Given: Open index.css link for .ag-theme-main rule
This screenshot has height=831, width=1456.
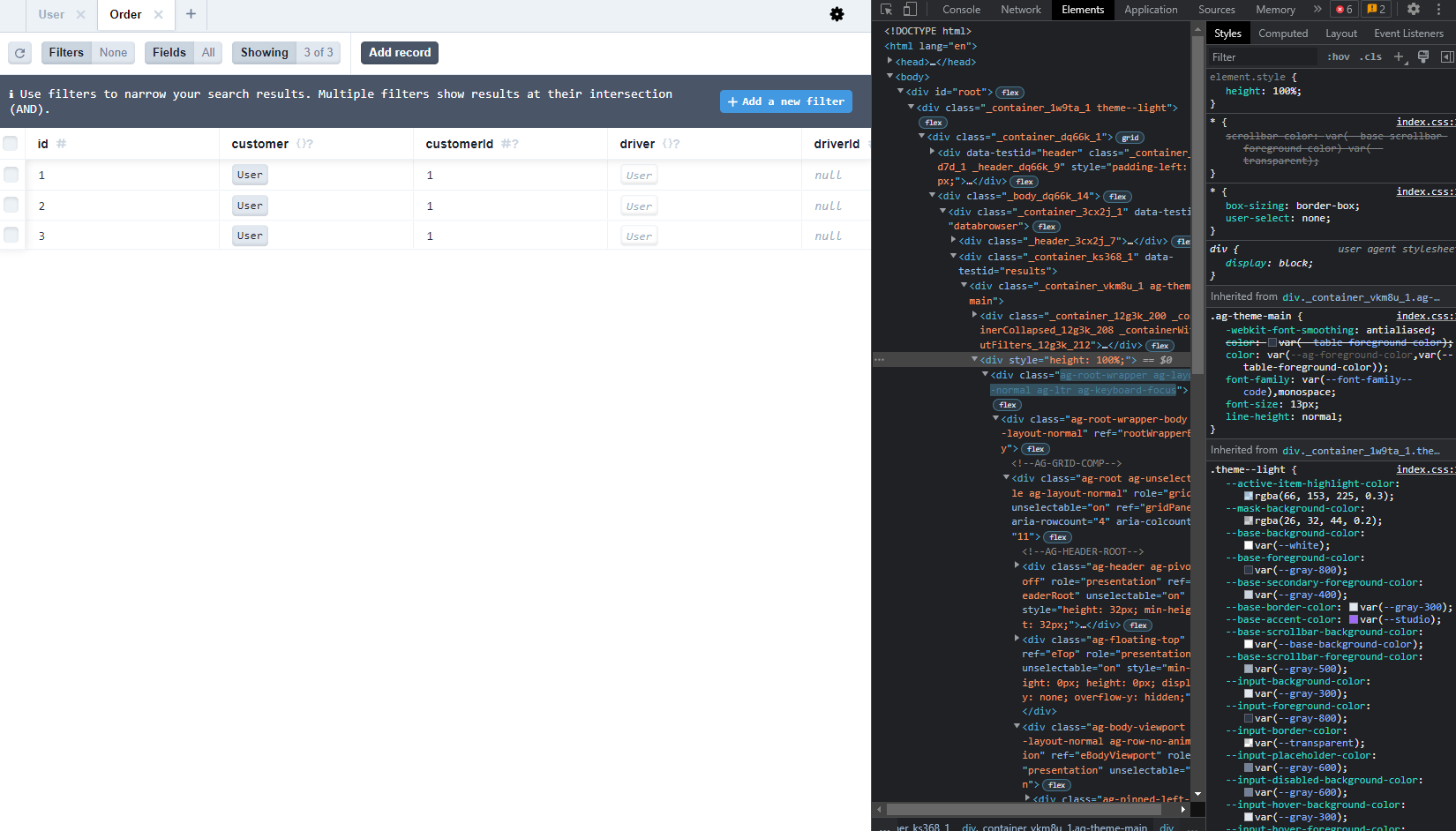Looking at the screenshot, I should tap(1424, 316).
